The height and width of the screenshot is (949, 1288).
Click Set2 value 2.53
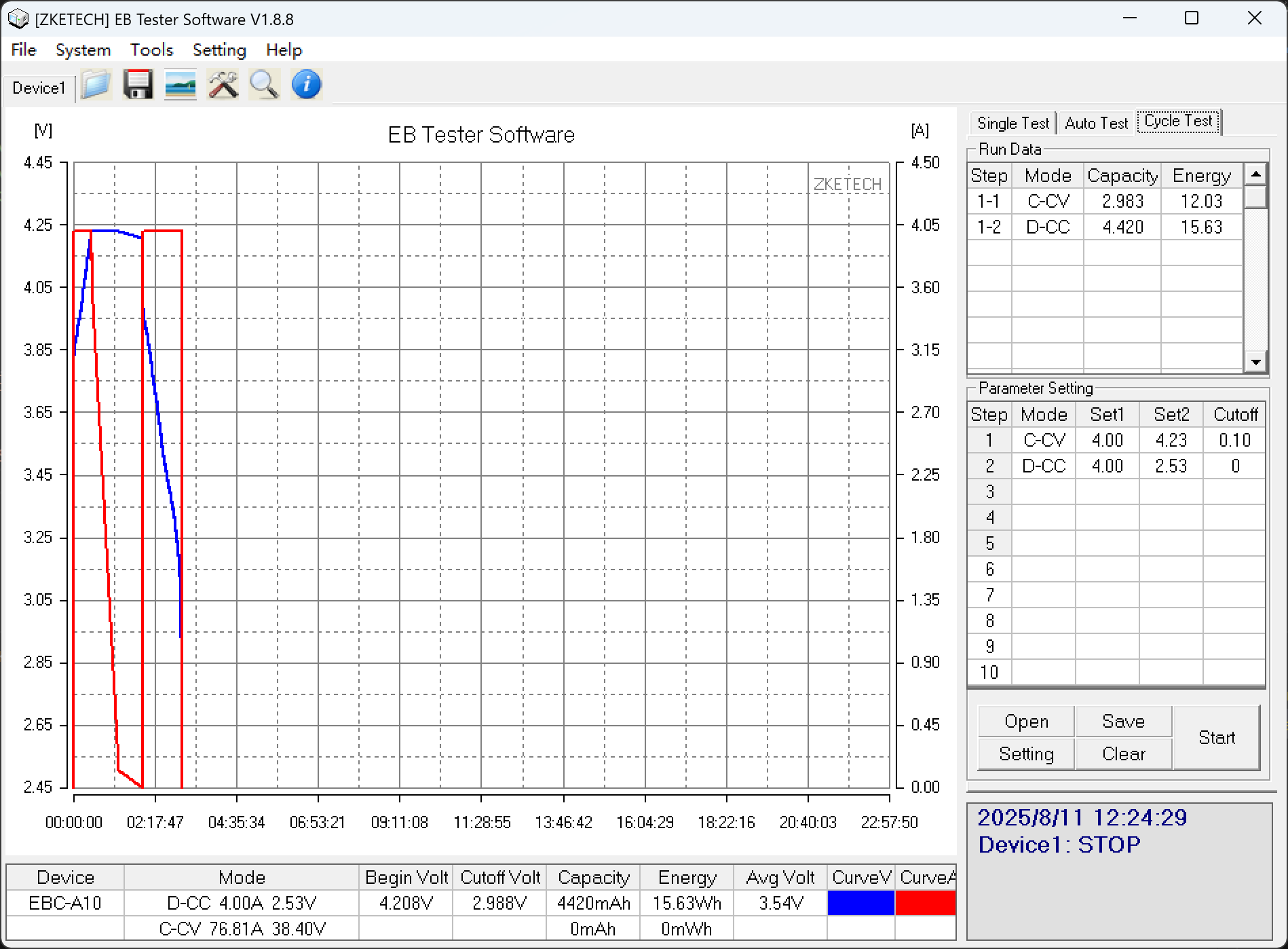(1171, 466)
